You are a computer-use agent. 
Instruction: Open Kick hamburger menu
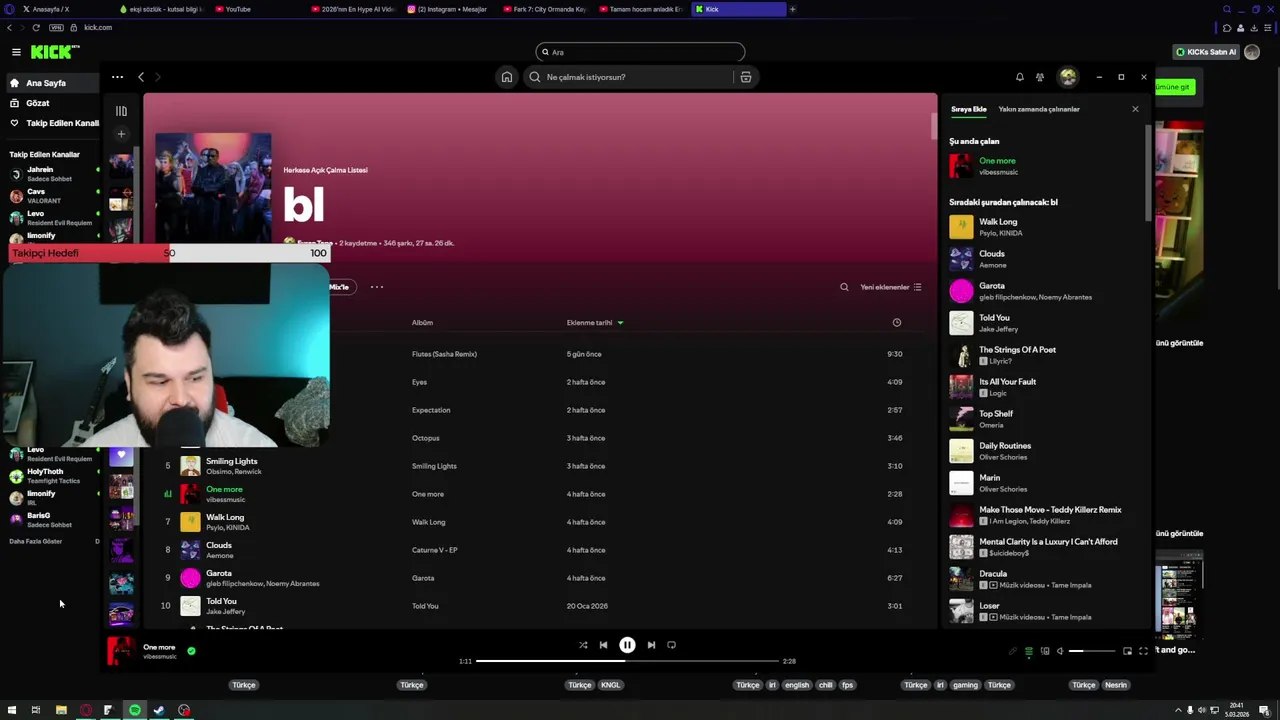pos(16,52)
